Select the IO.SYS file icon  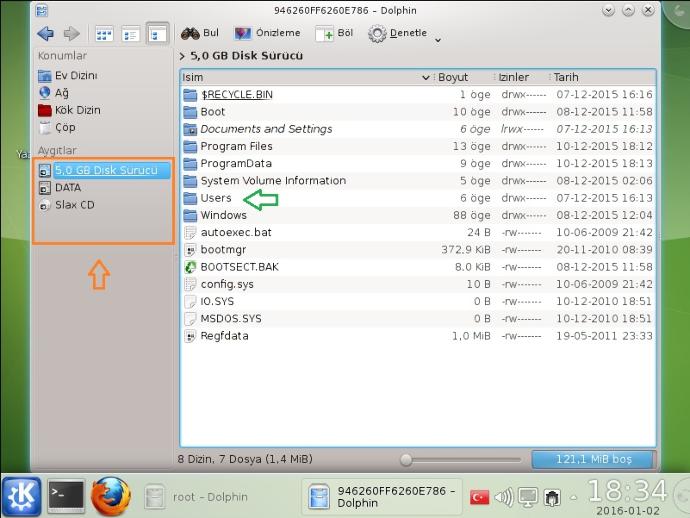[190, 301]
